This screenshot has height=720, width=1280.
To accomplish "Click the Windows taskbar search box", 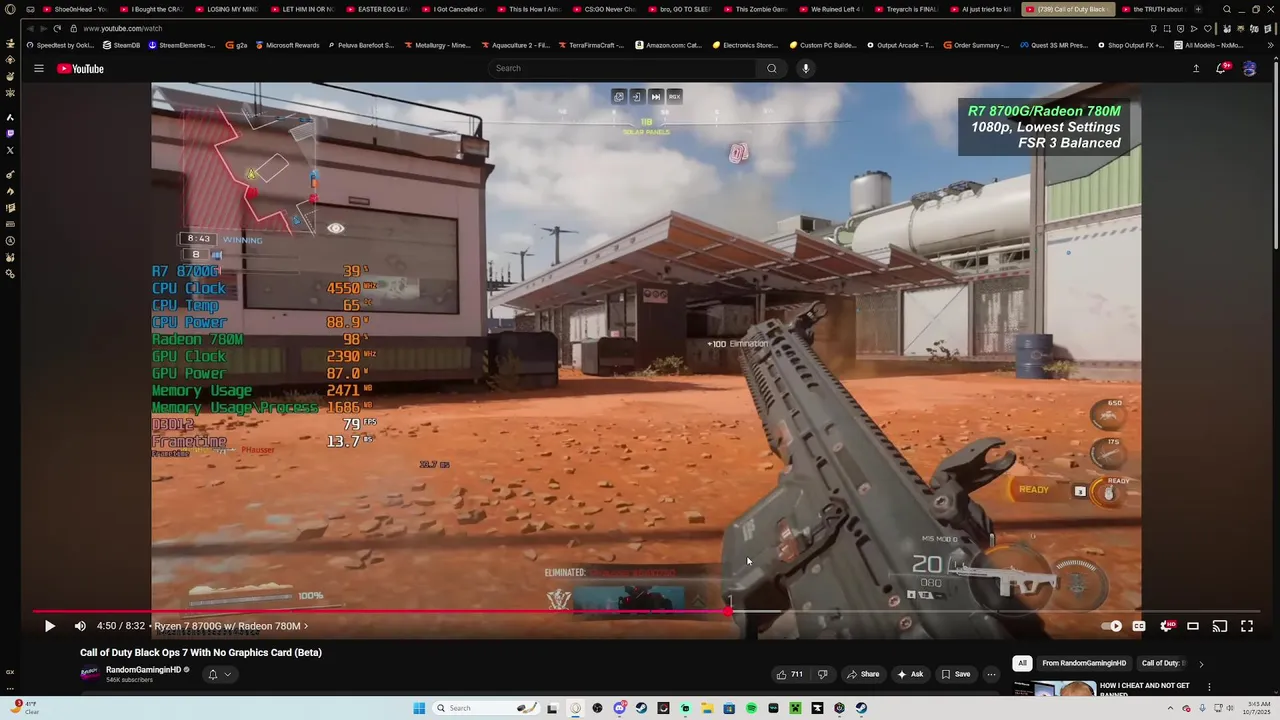I will click(x=487, y=708).
